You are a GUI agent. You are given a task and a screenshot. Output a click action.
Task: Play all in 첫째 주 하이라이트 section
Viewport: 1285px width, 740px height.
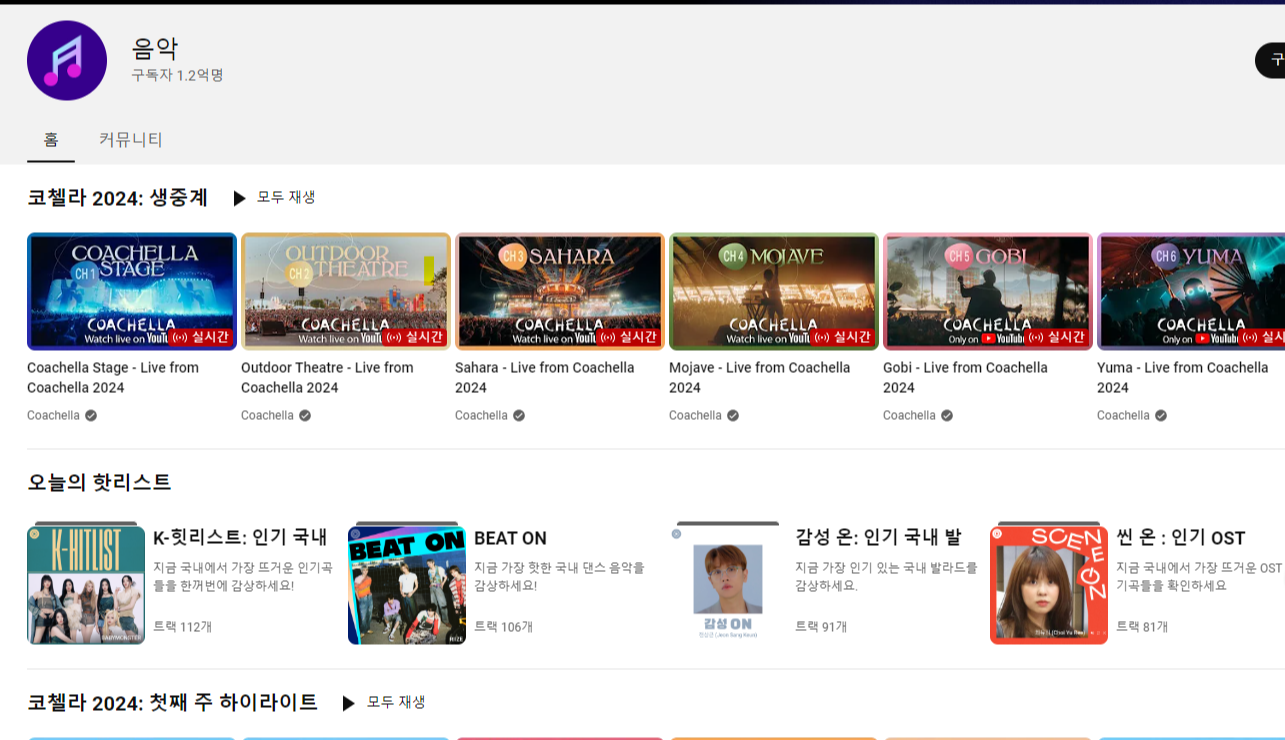[384, 703]
